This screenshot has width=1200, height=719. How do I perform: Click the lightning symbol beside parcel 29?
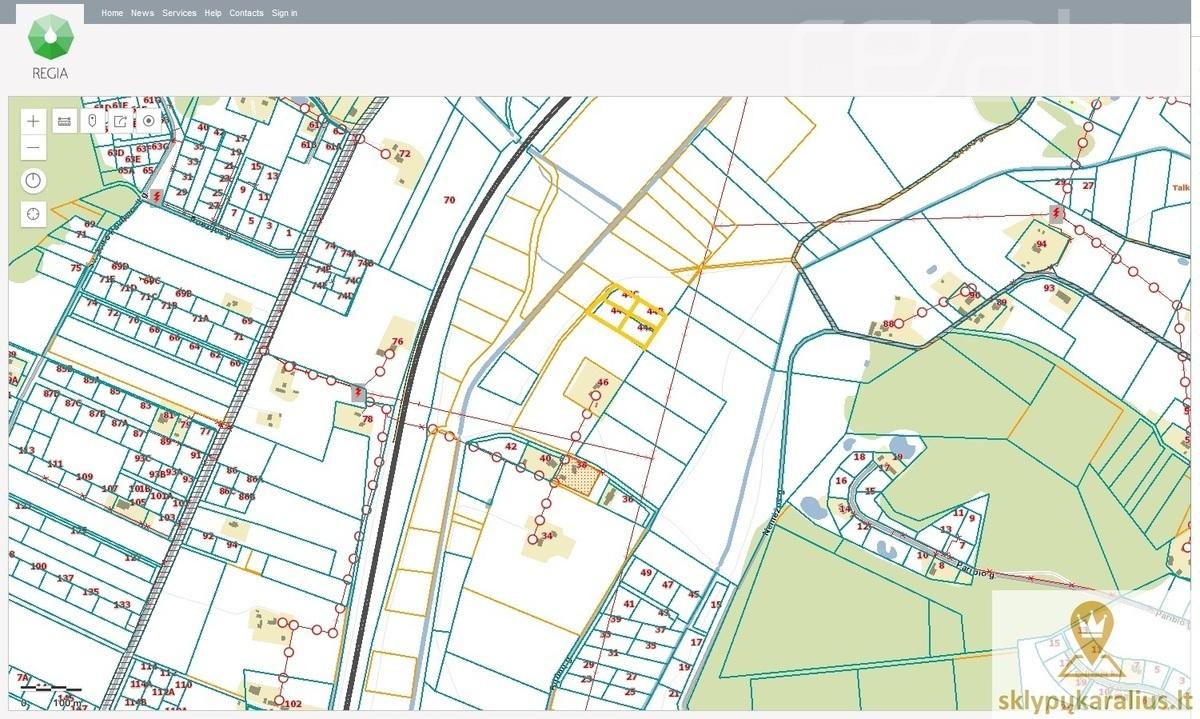157,196
